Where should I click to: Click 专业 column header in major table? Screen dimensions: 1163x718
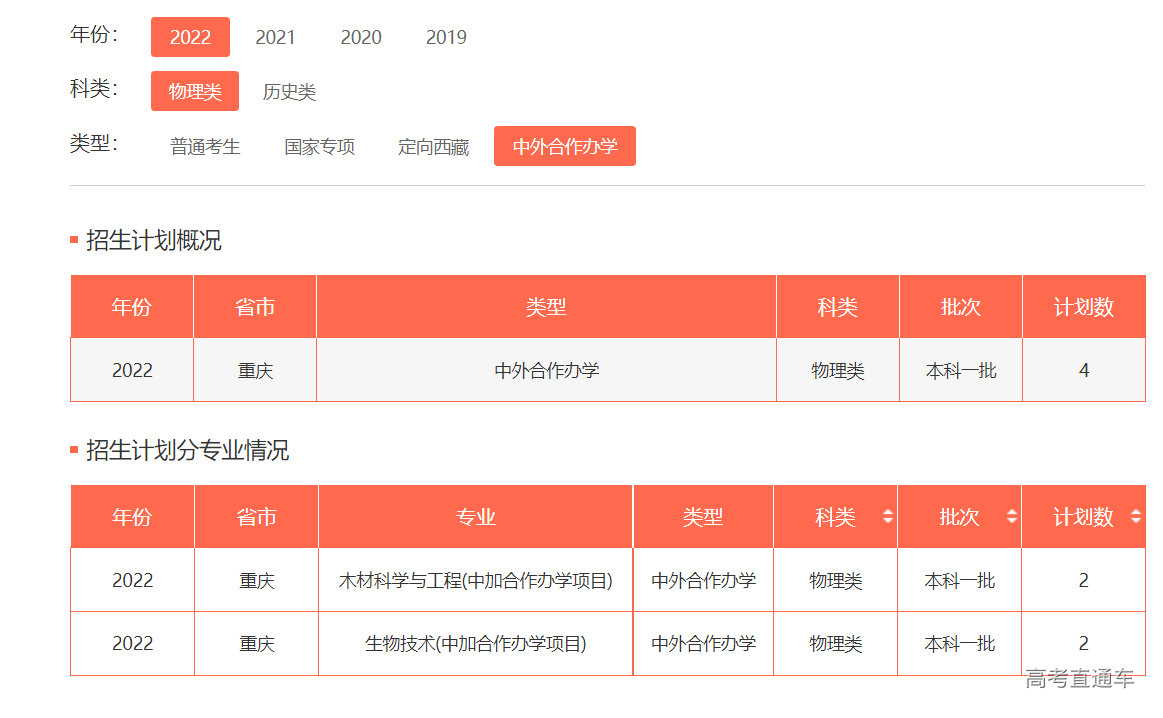[x=476, y=517]
